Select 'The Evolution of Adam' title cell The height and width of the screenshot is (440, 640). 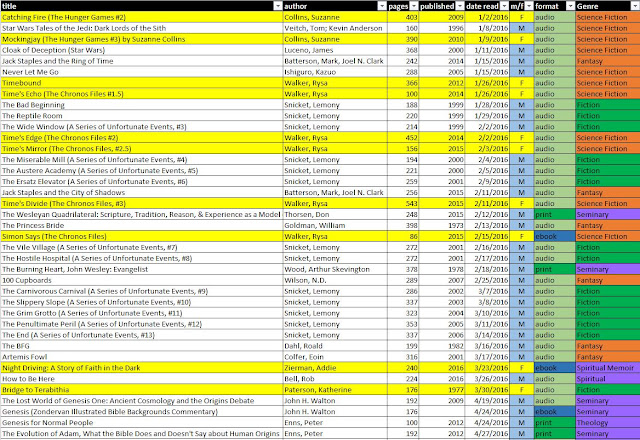click(142, 433)
